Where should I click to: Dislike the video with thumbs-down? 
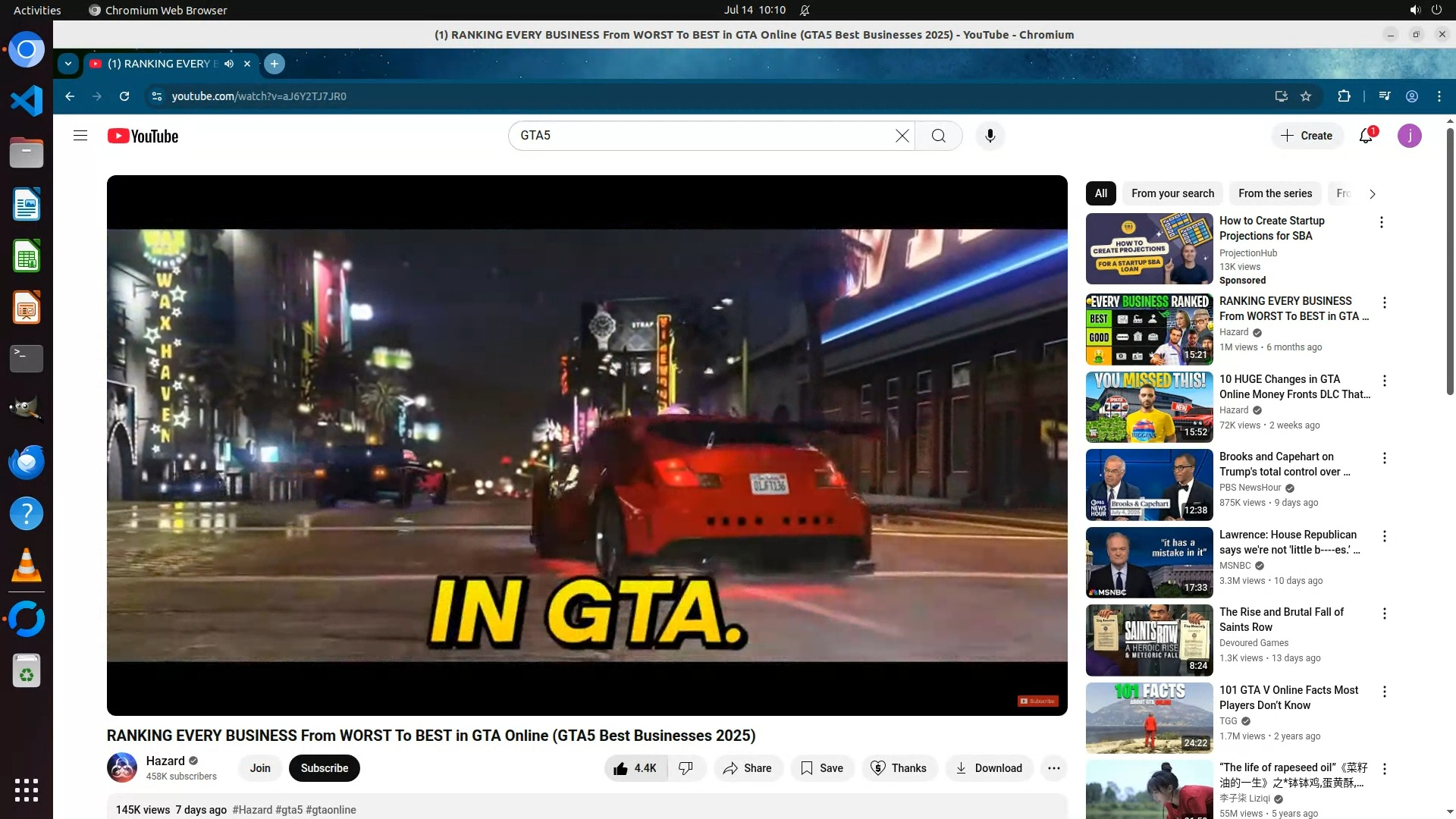point(686,768)
